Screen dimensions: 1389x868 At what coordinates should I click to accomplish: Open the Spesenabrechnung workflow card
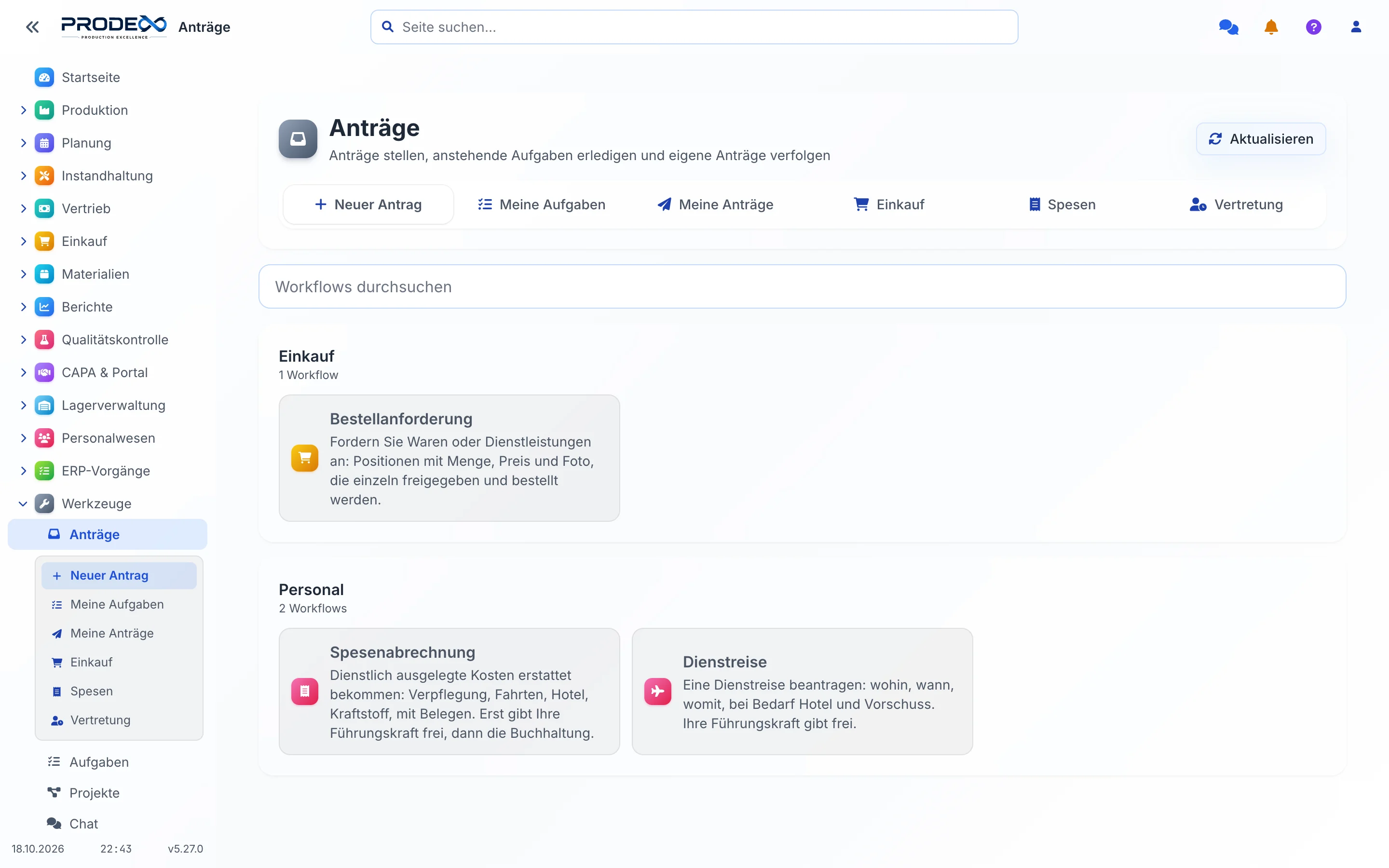(x=449, y=691)
